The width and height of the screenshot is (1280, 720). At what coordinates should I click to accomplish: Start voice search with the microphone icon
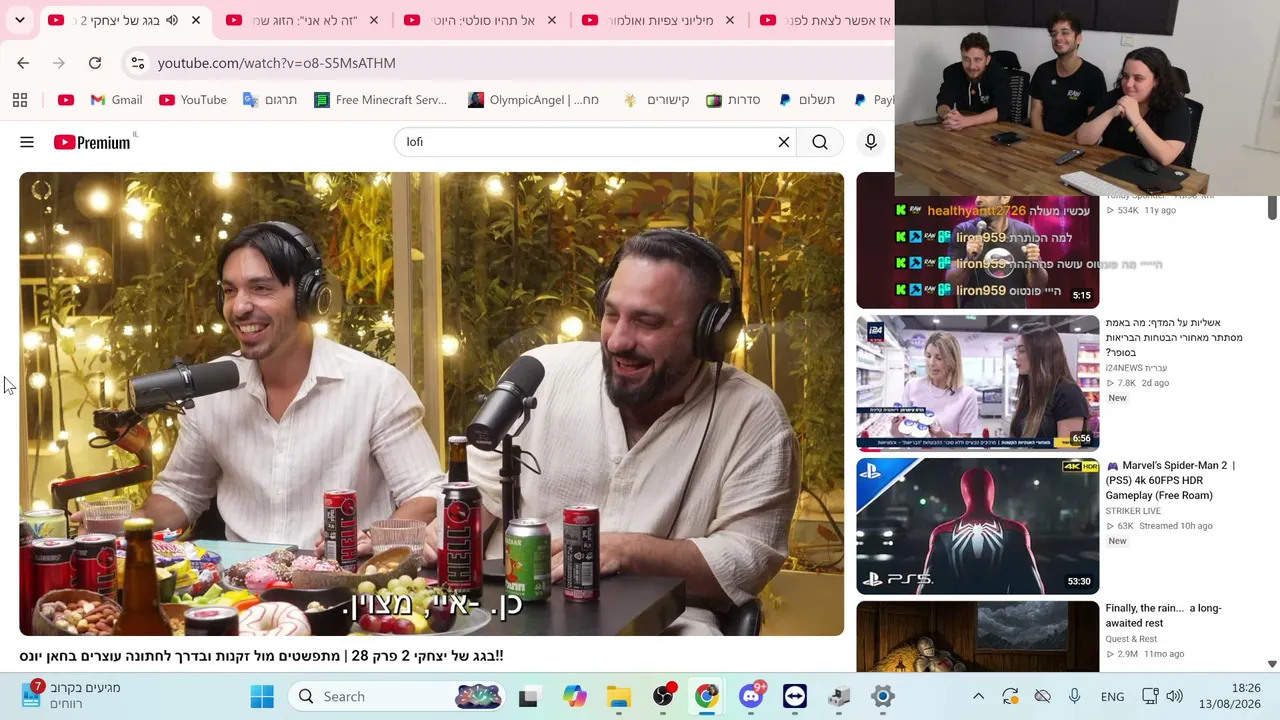871,142
